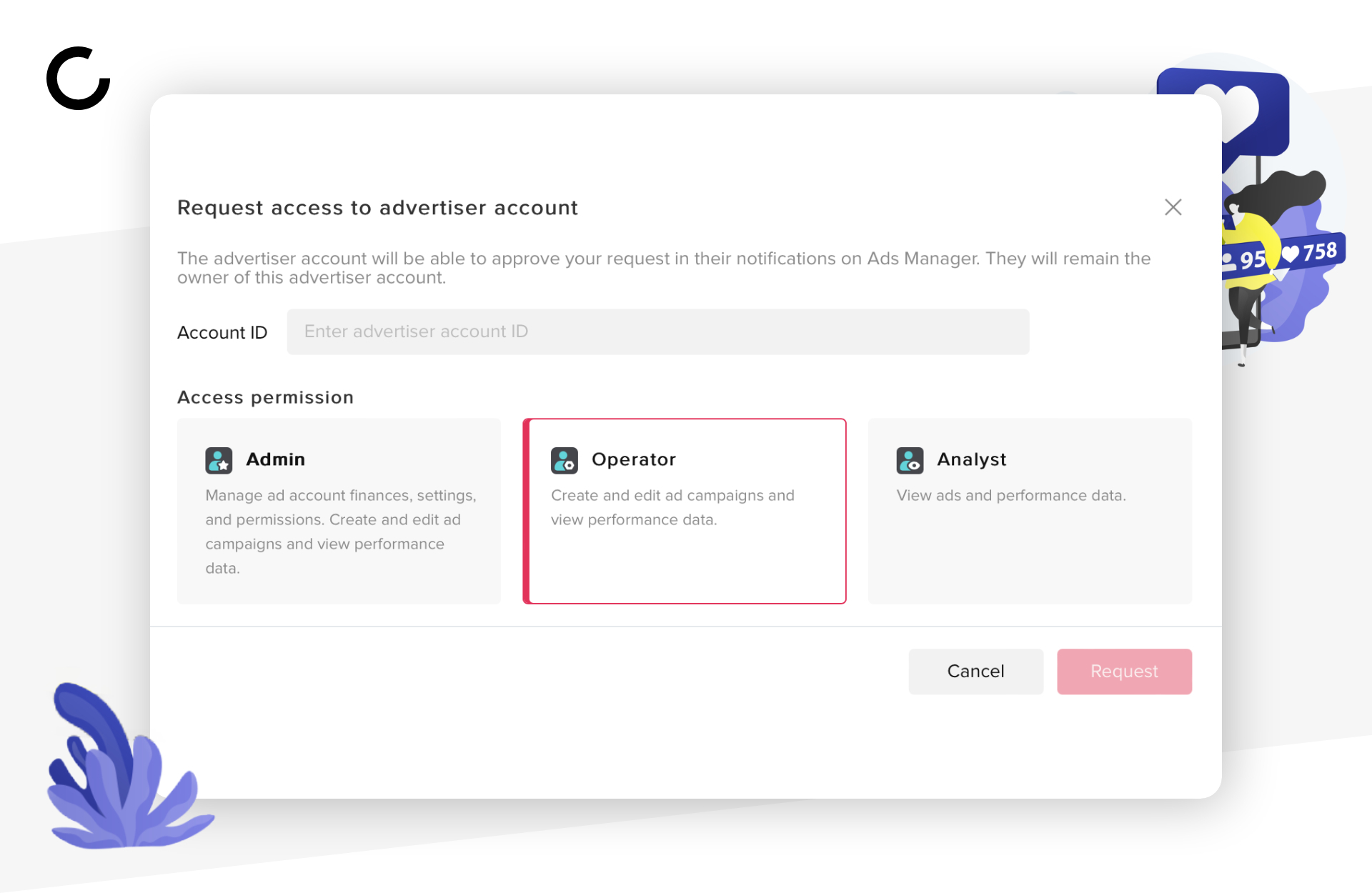Click the Analyst role icon
The width and height of the screenshot is (1372, 893).
point(910,460)
